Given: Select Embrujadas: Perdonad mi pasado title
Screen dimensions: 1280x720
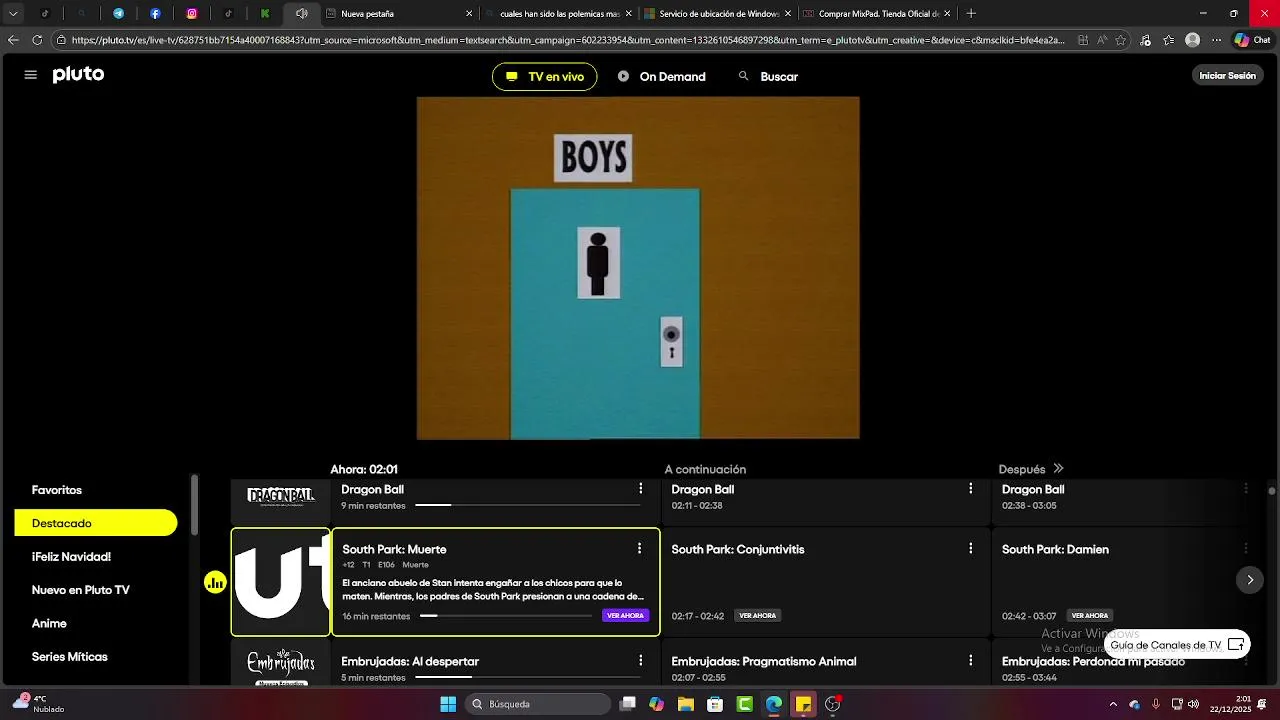Looking at the screenshot, I should click(x=1093, y=662).
